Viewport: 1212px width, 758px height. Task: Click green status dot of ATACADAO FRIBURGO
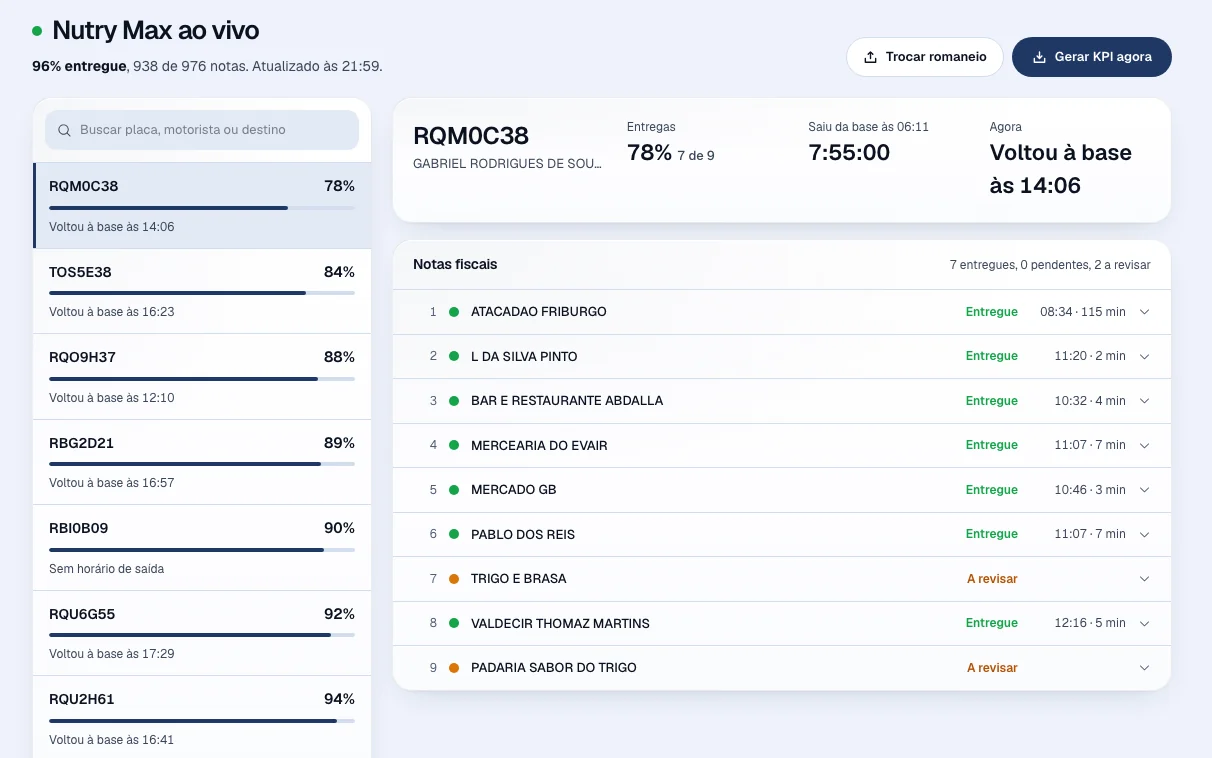pyautogui.click(x=454, y=312)
